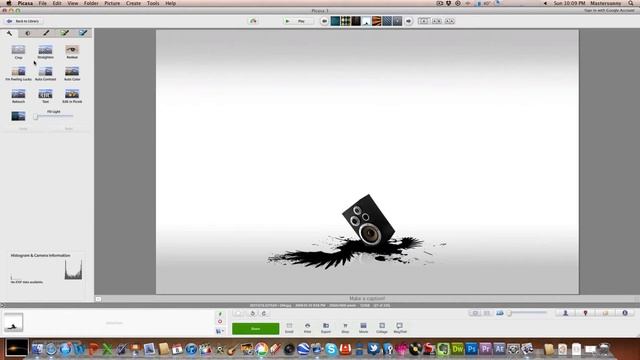The height and width of the screenshot is (360, 640).
Task: Open Photoshop from the dock
Action: point(471,349)
